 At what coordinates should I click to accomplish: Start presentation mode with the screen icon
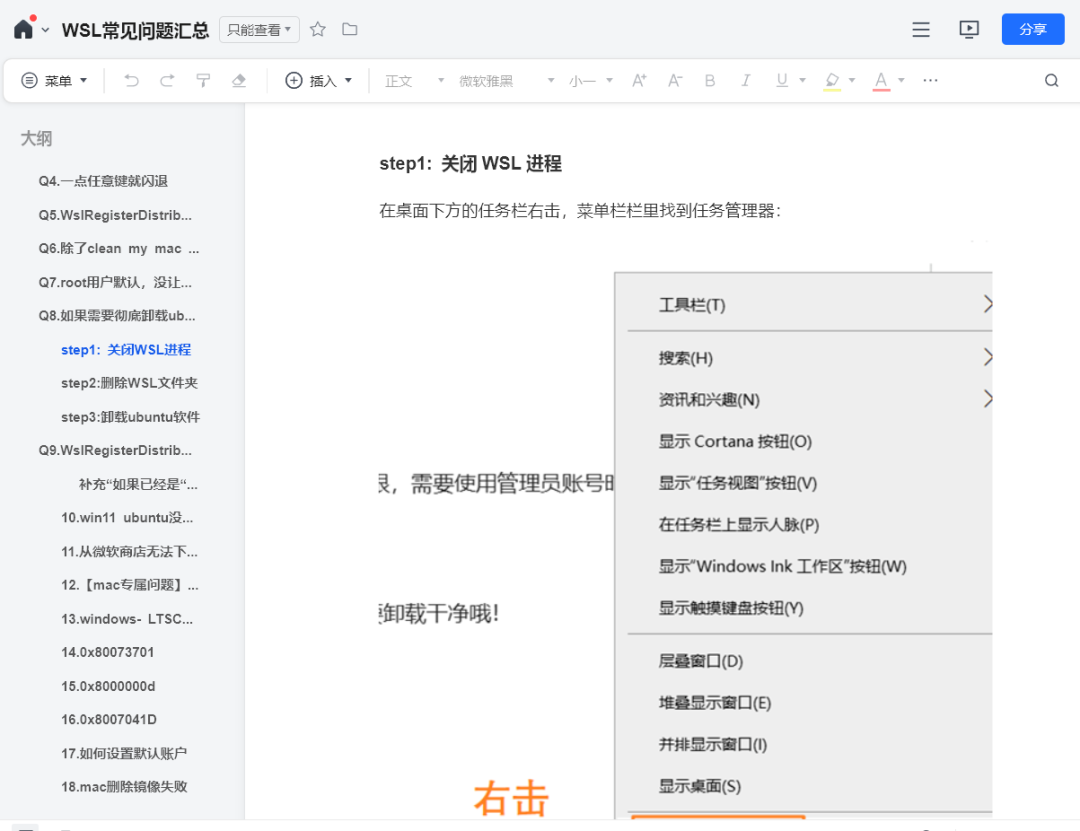(968, 29)
